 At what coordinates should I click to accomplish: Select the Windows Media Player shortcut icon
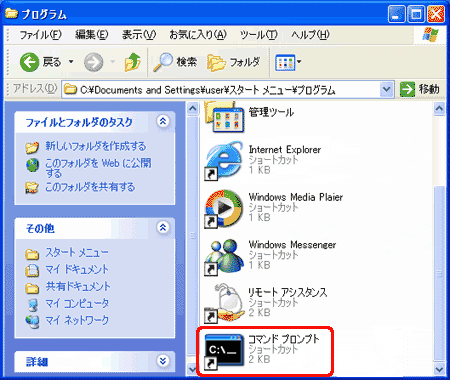coord(224,209)
